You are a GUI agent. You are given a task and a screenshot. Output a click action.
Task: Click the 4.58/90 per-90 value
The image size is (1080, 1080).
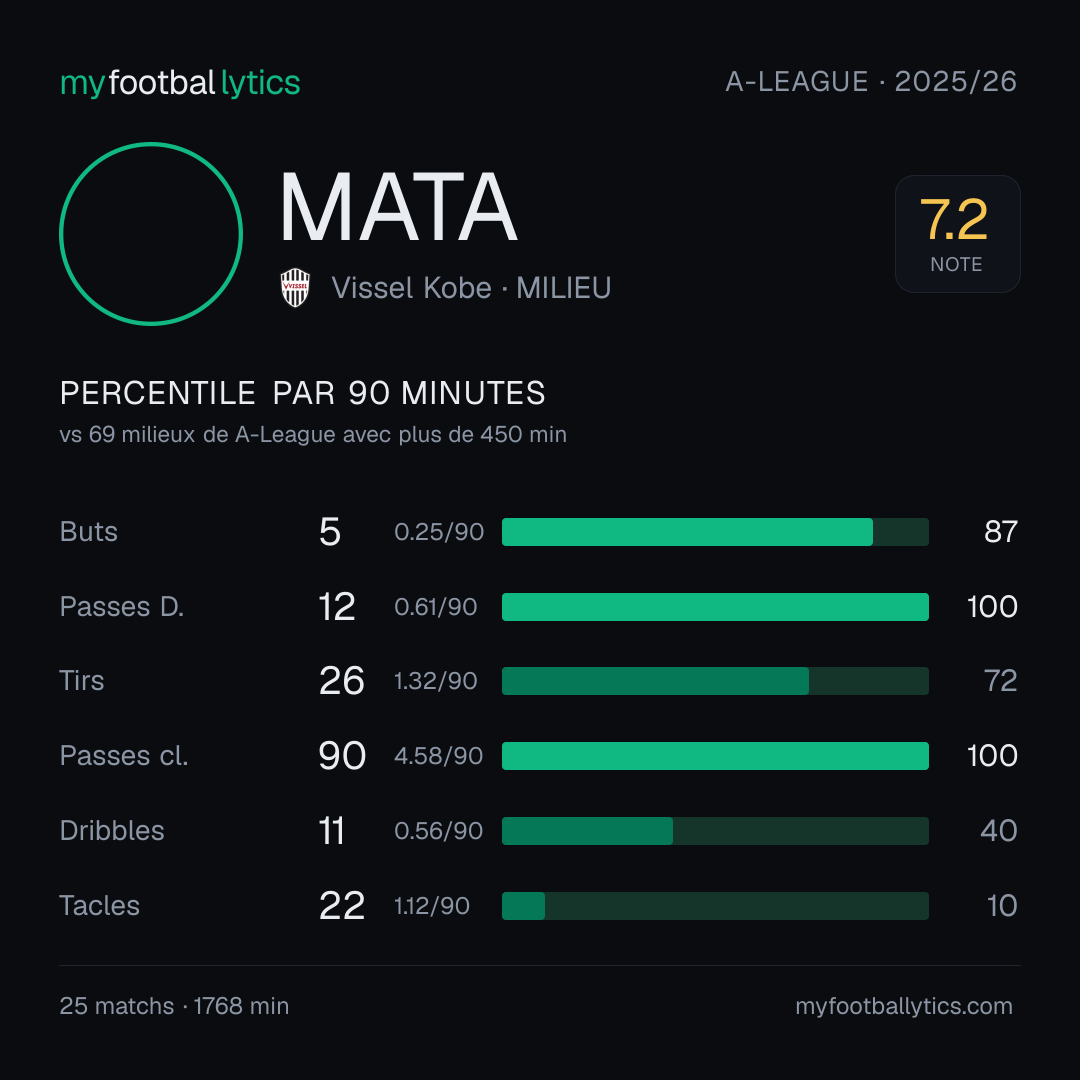click(x=439, y=756)
